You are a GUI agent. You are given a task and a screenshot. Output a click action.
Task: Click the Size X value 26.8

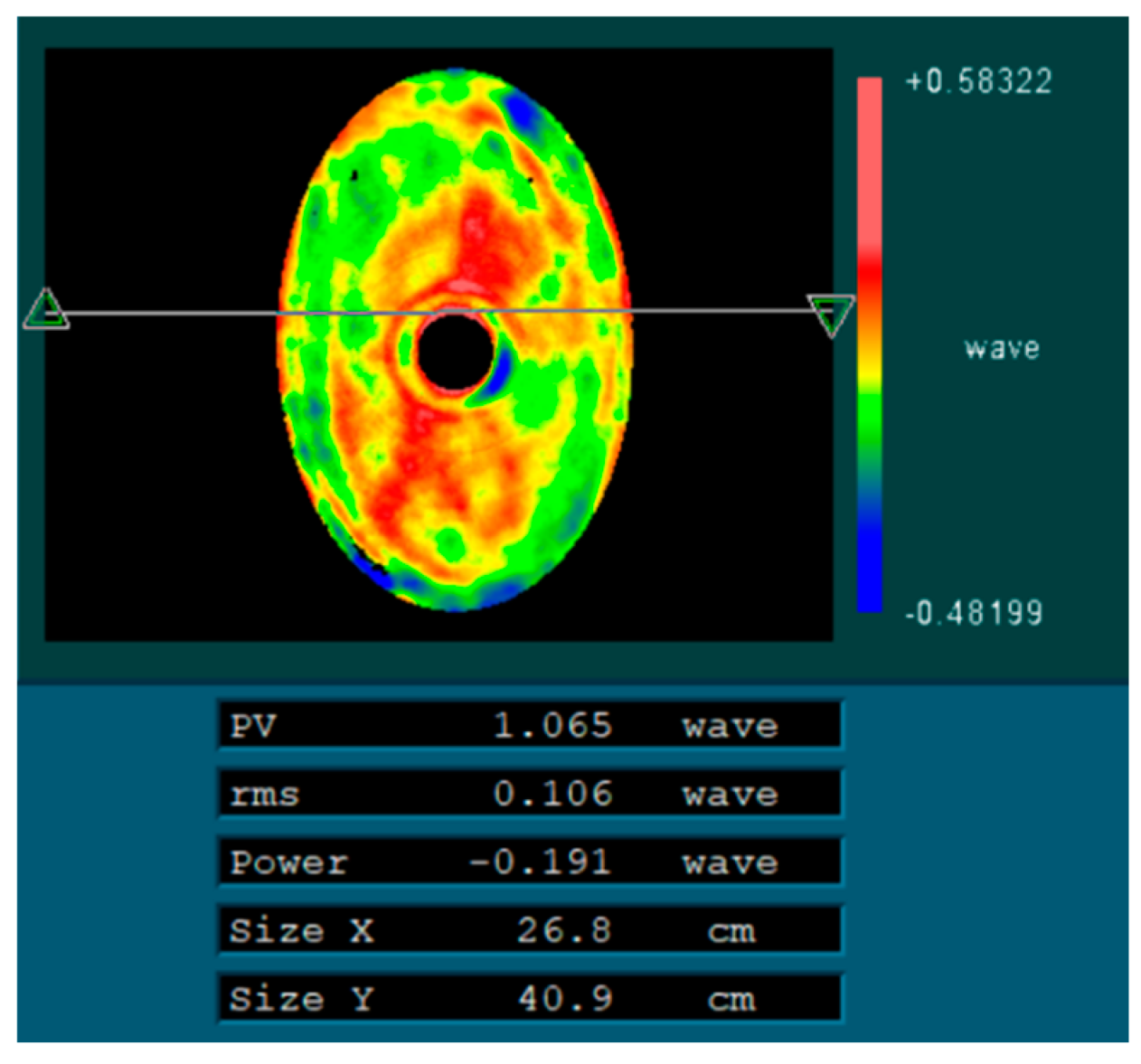click(x=564, y=930)
